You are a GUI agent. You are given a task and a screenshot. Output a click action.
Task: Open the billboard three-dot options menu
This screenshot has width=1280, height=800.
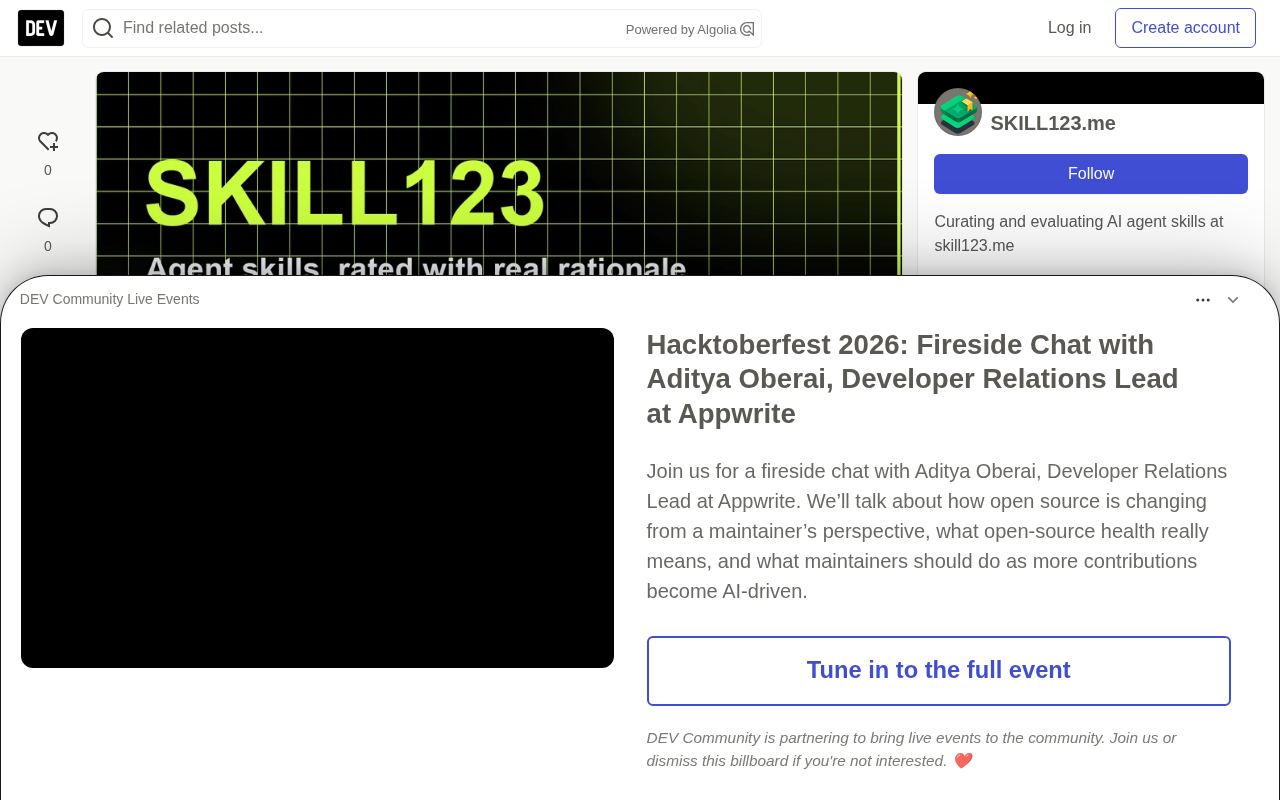1203,300
